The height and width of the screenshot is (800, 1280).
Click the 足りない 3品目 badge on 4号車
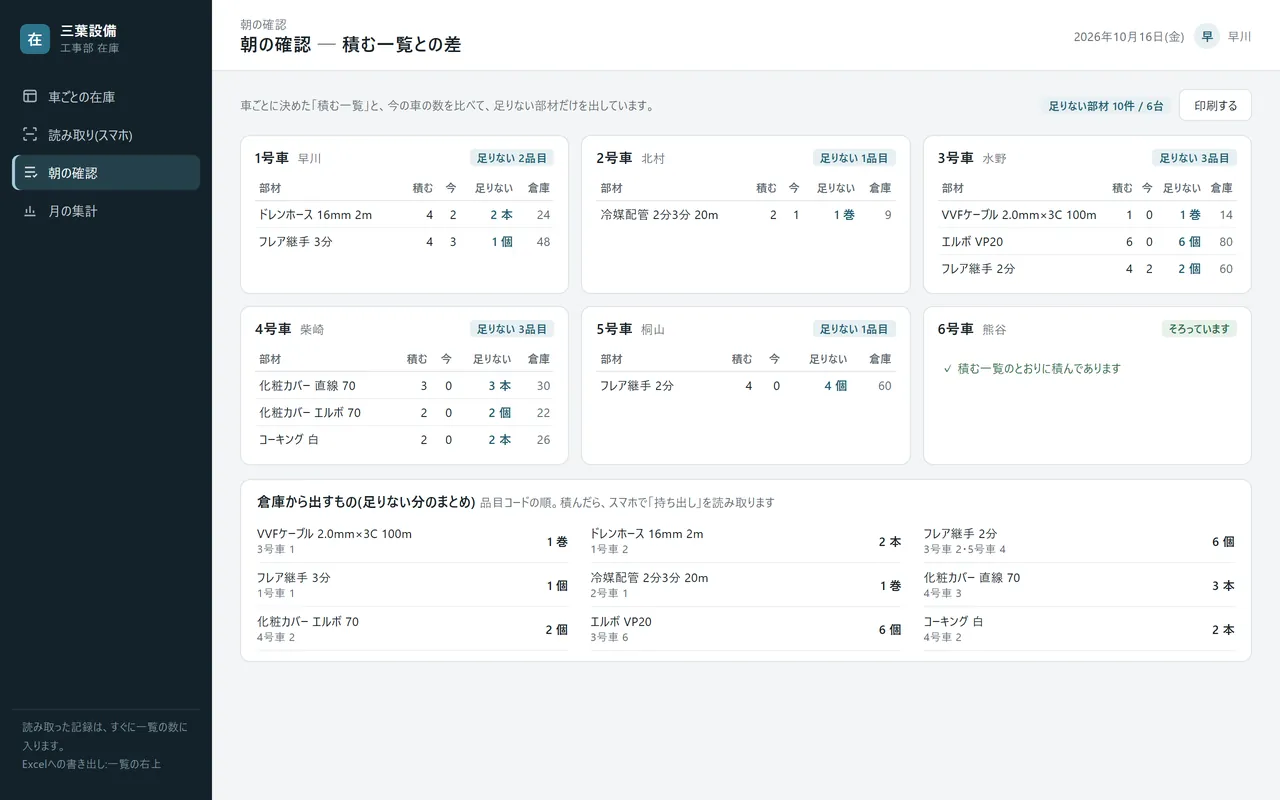point(512,329)
